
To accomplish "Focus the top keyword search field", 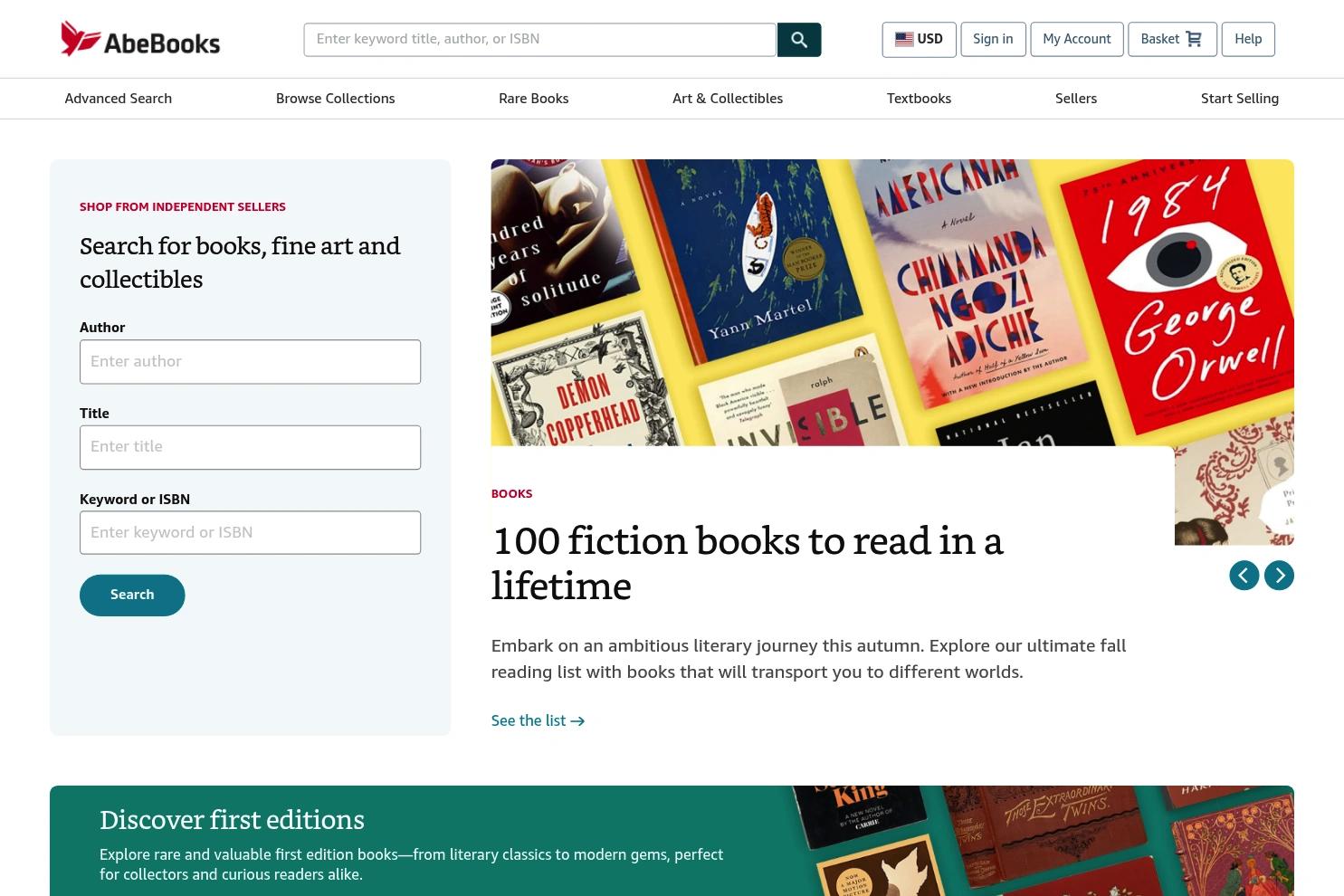I will coord(540,40).
